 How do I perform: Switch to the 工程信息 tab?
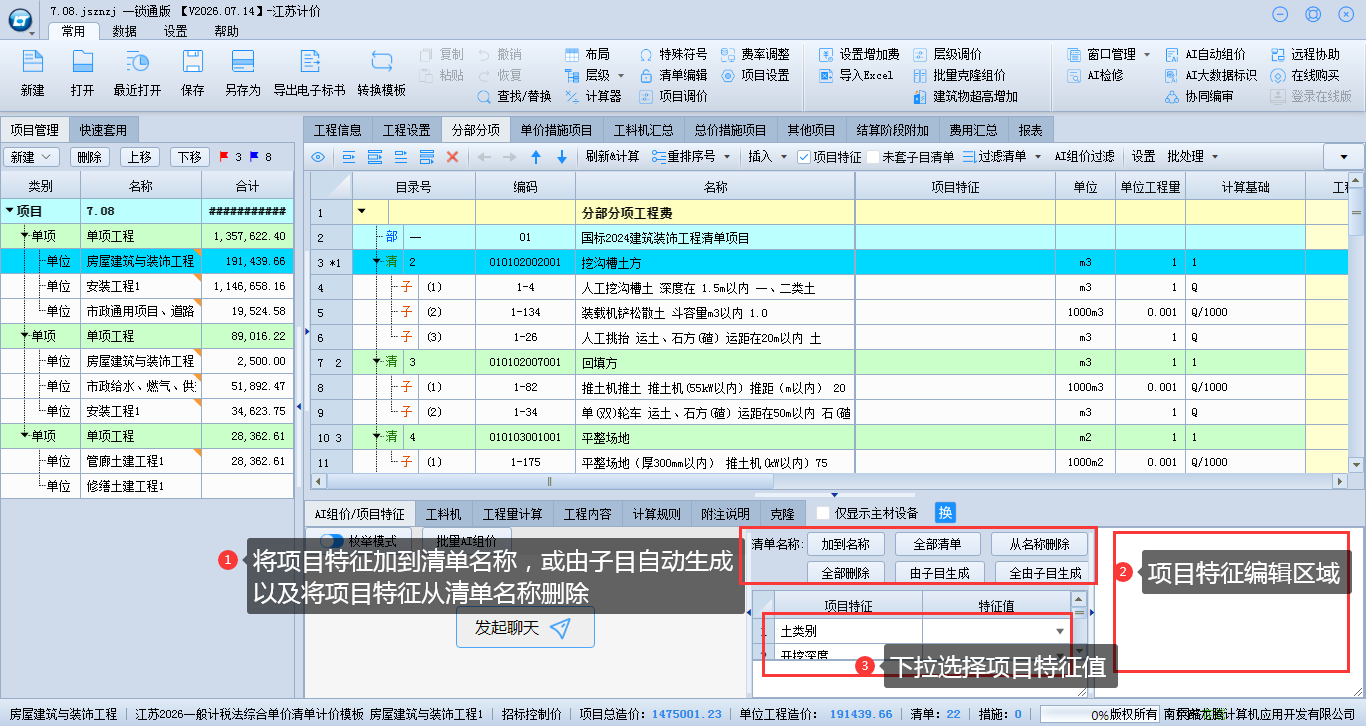point(338,130)
